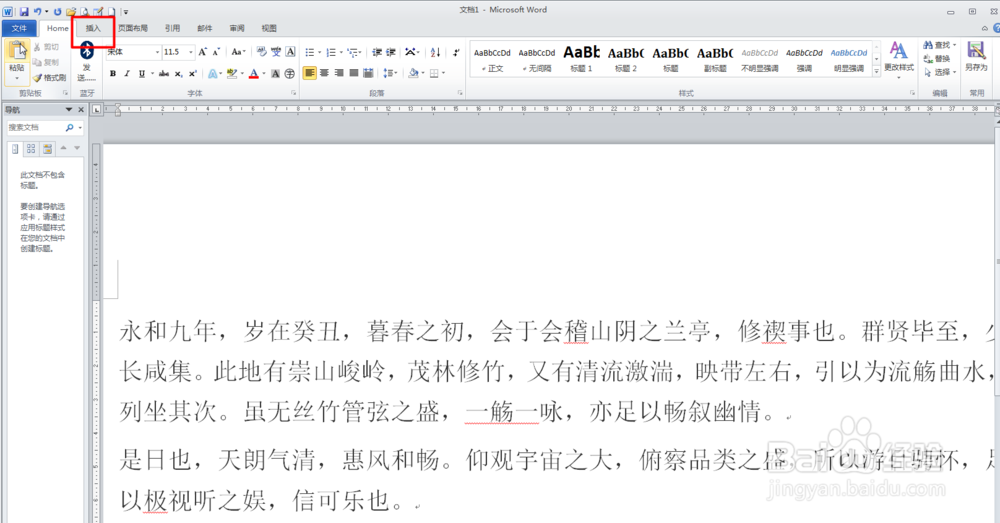Click the red Font Color button
The height and width of the screenshot is (523, 1000).
tap(254, 73)
